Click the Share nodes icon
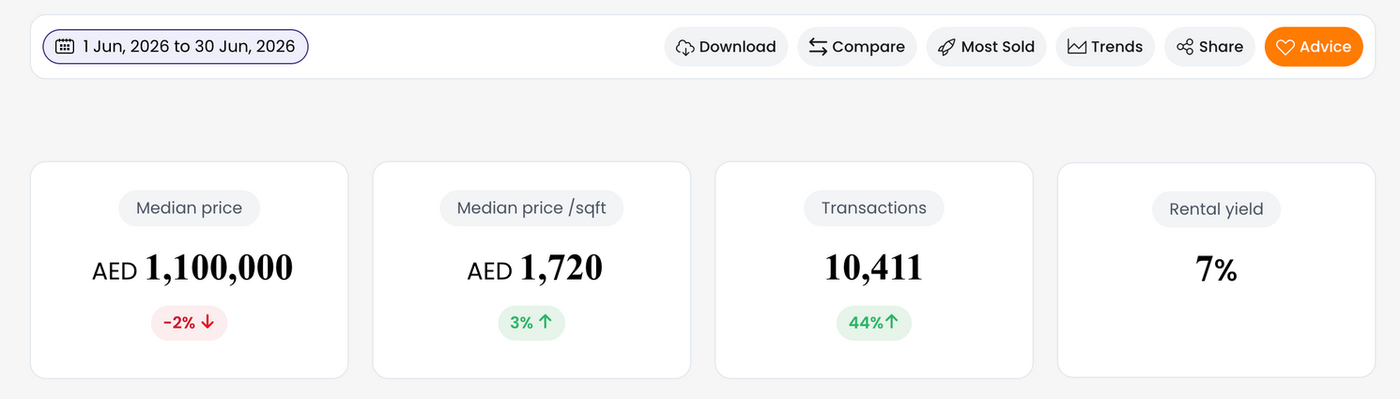Image resolution: width=1400 pixels, height=399 pixels. tap(1185, 47)
